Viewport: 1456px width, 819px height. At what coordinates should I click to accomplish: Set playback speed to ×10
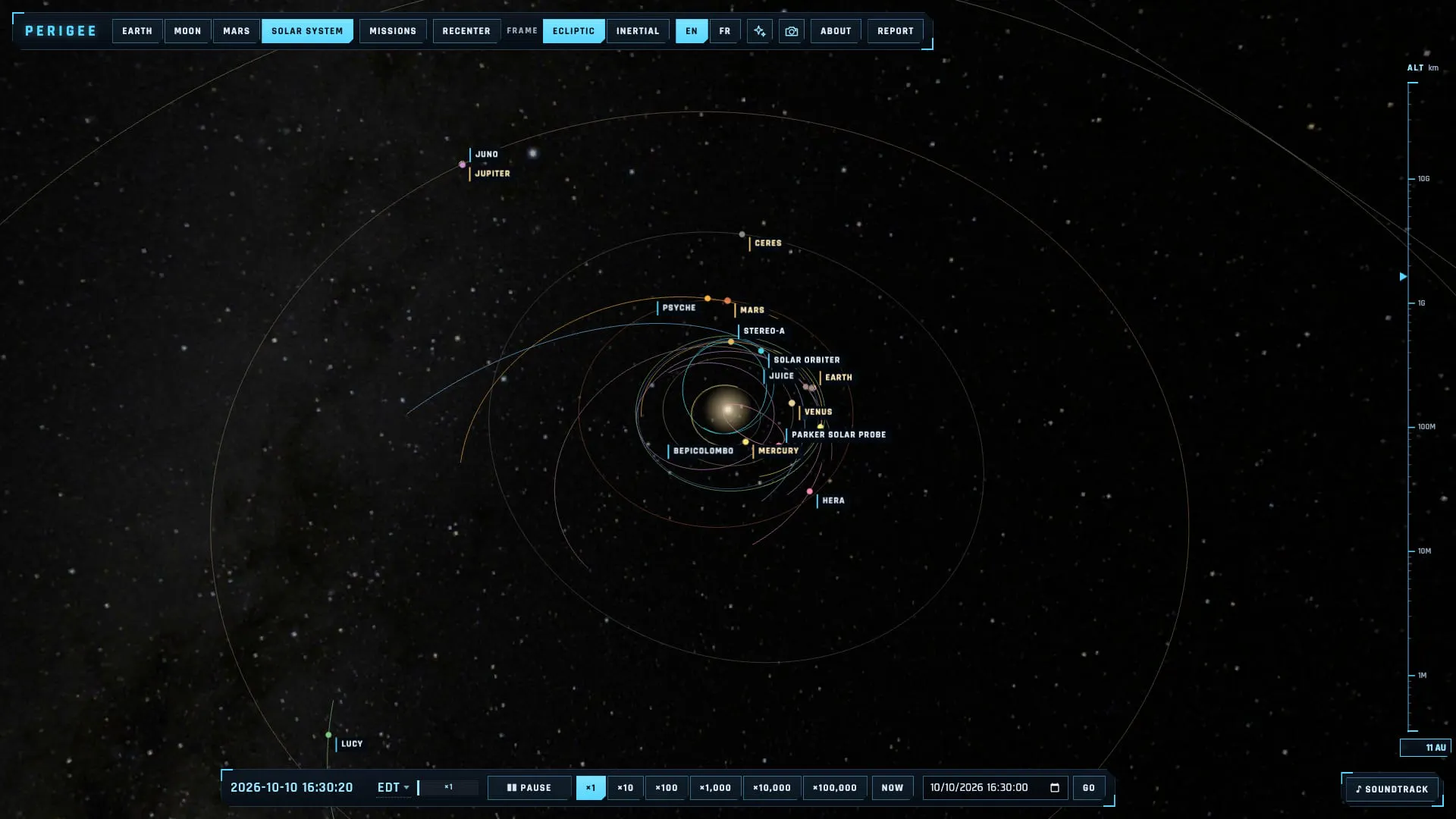pos(626,788)
